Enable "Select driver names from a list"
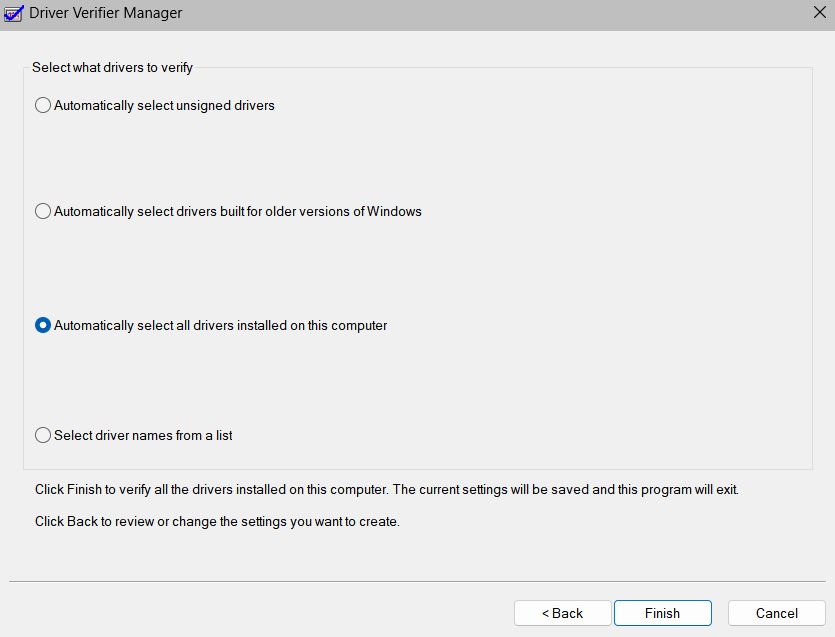The width and height of the screenshot is (835, 637). click(x=43, y=435)
